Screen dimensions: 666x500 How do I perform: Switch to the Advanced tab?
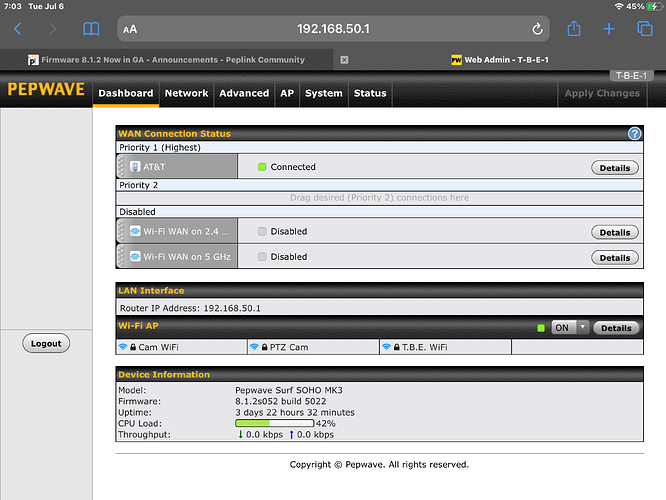244,93
